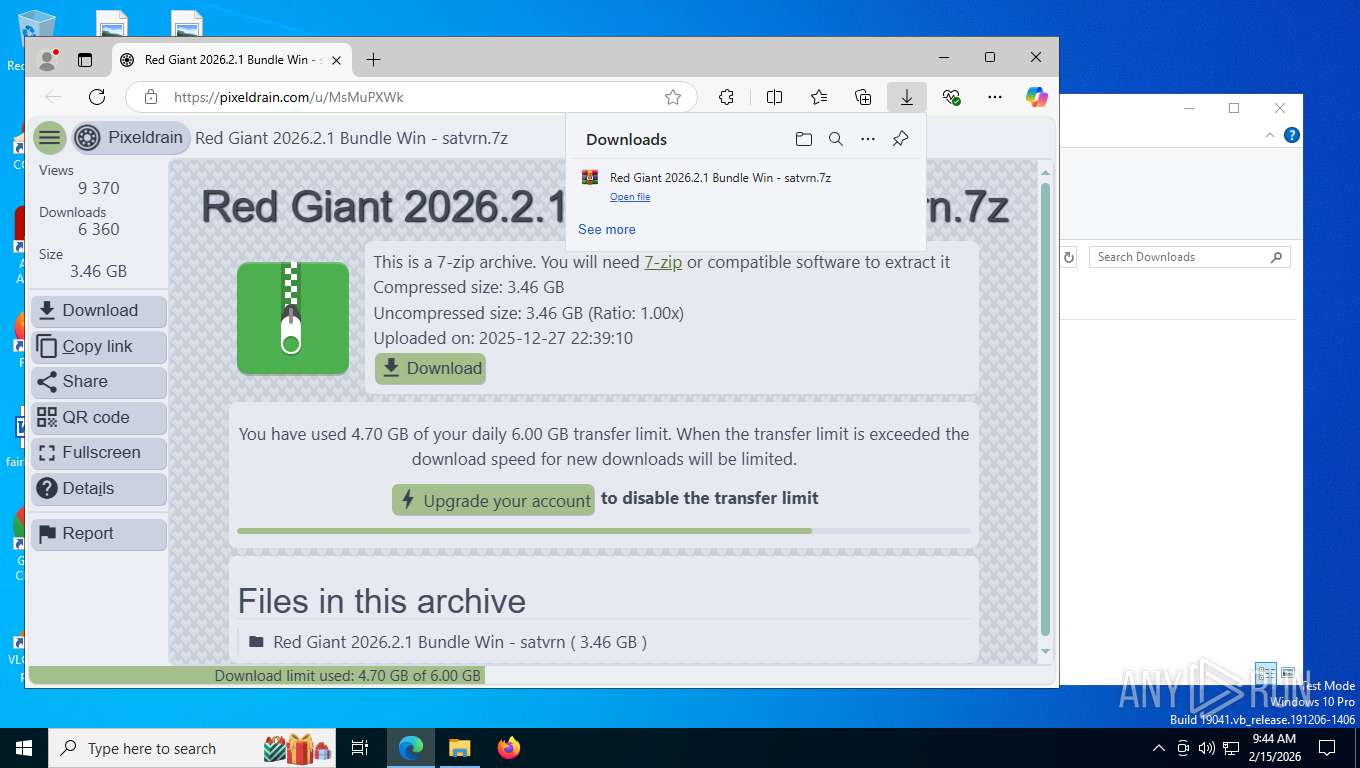
Task: Open Edge profile icon
Action: click(47, 60)
